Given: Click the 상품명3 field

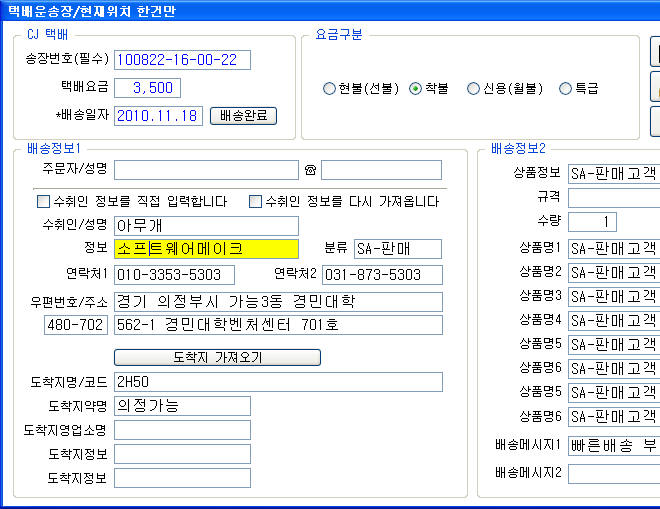Looking at the screenshot, I should point(614,296).
